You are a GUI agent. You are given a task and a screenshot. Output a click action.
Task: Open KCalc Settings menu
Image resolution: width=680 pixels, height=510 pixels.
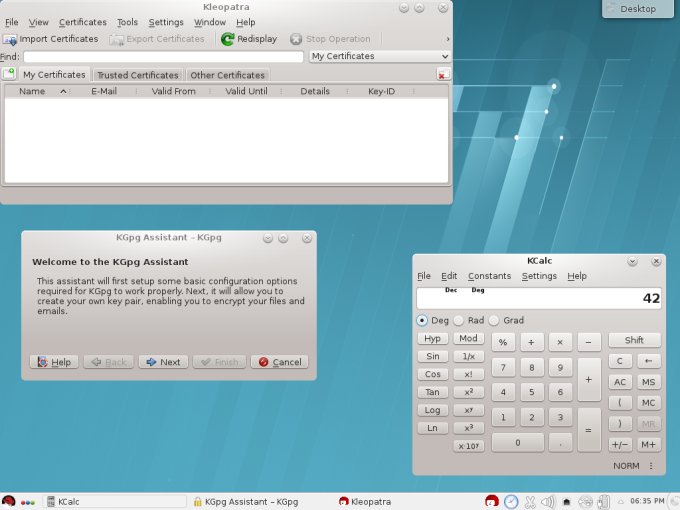click(539, 276)
